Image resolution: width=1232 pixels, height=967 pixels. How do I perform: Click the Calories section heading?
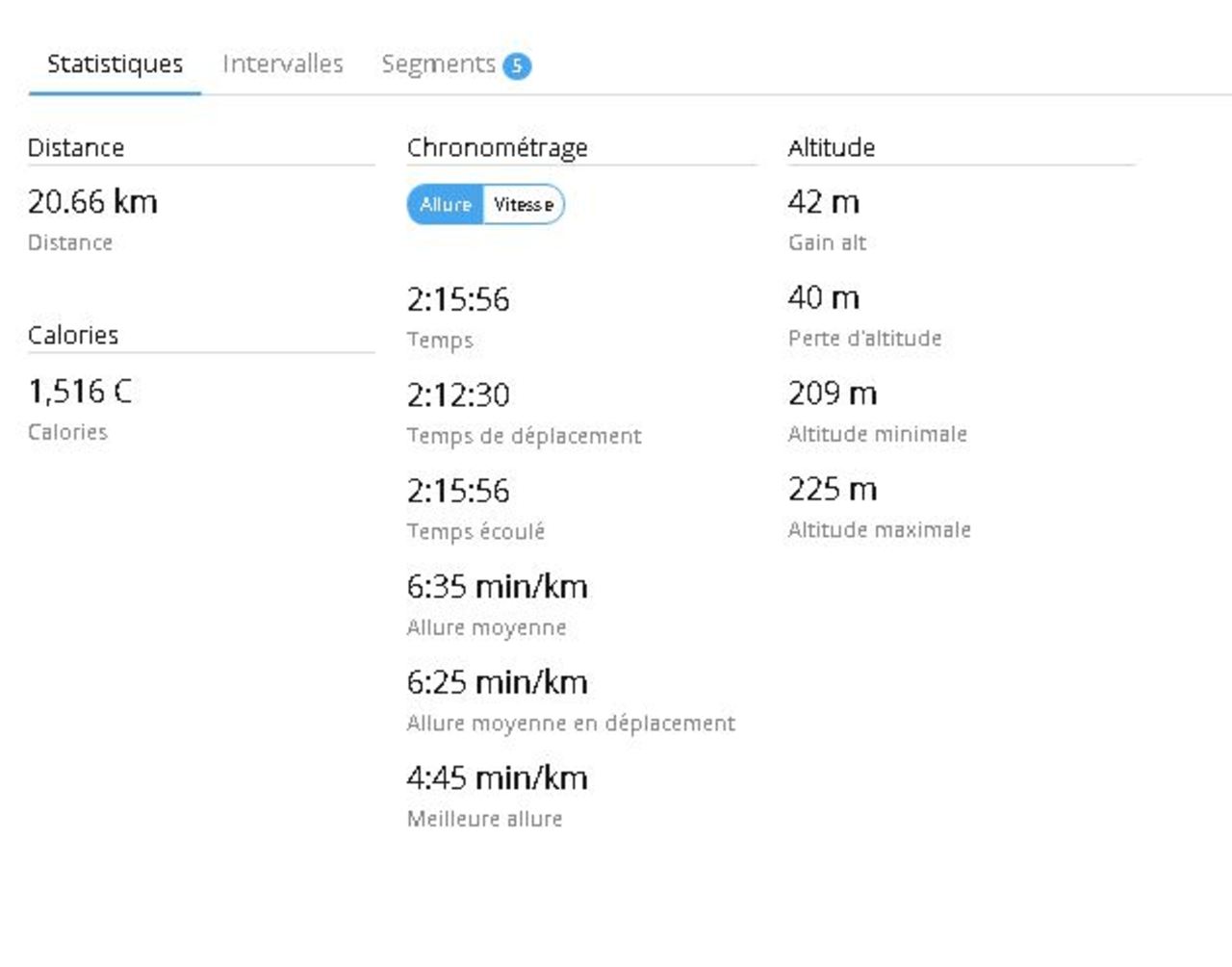[73, 336]
